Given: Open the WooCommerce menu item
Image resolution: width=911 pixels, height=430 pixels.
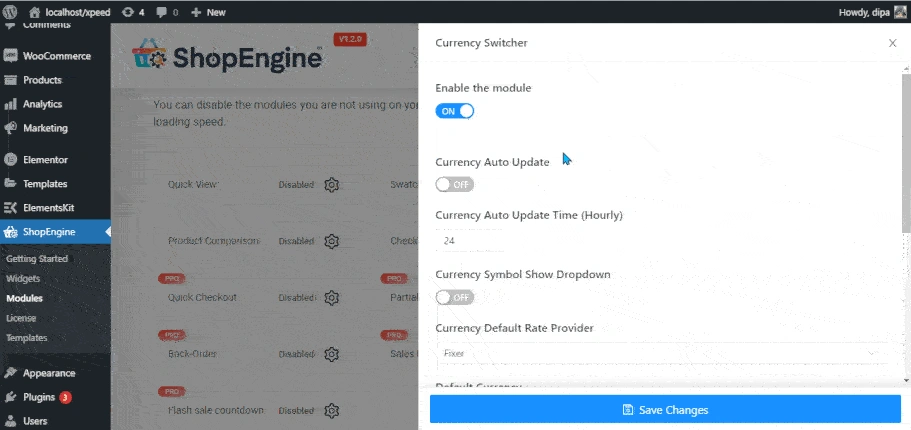Looking at the screenshot, I should click(x=55, y=56).
